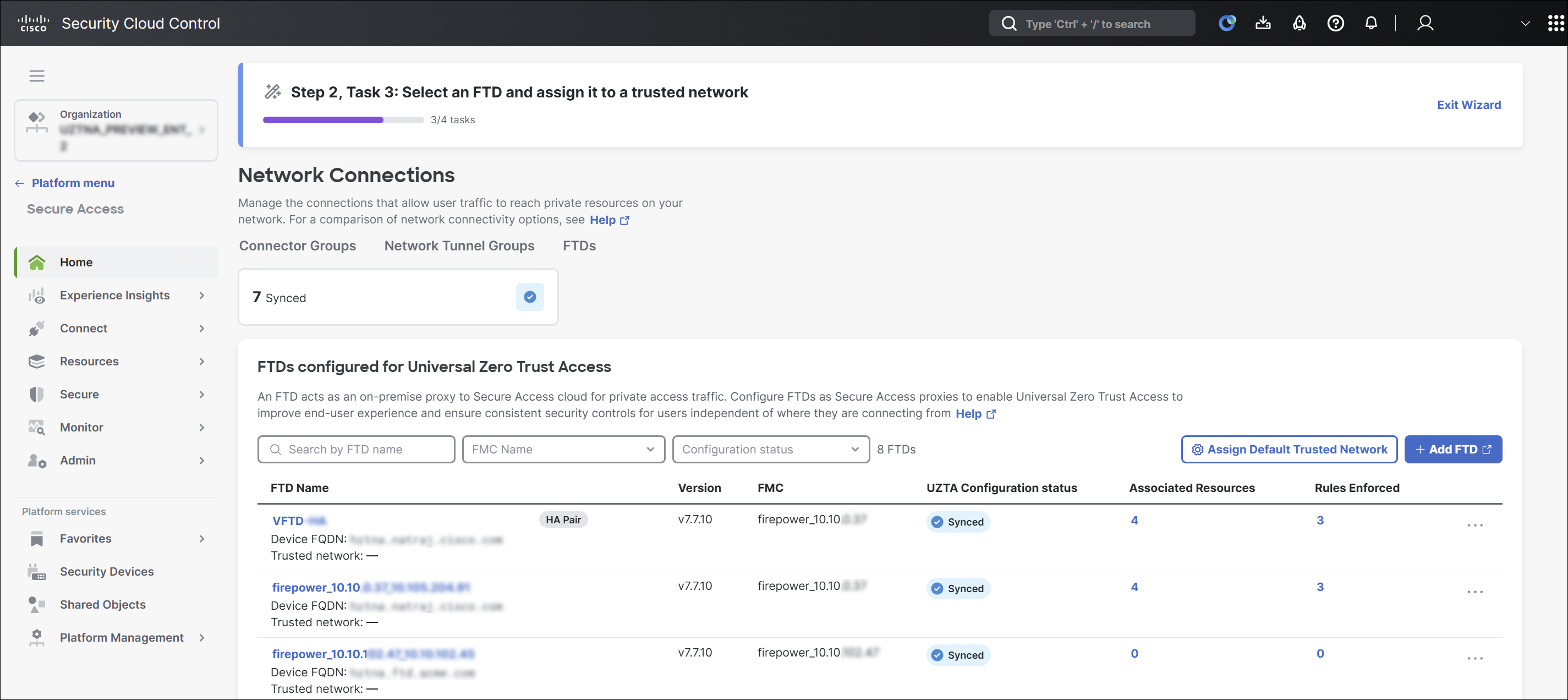Click the Secure shield icon
The image size is (1568, 700).
pyautogui.click(x=36, y=395)
